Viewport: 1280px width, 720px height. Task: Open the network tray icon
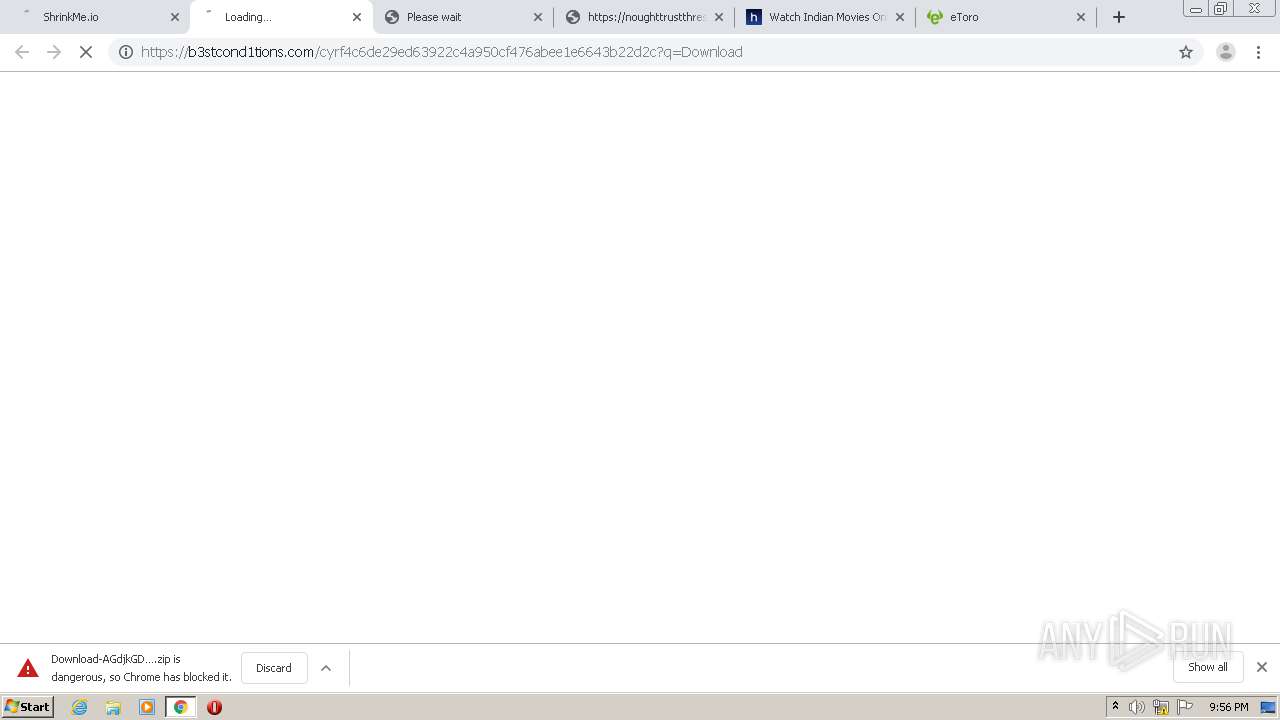click(x=1161, y=707)
